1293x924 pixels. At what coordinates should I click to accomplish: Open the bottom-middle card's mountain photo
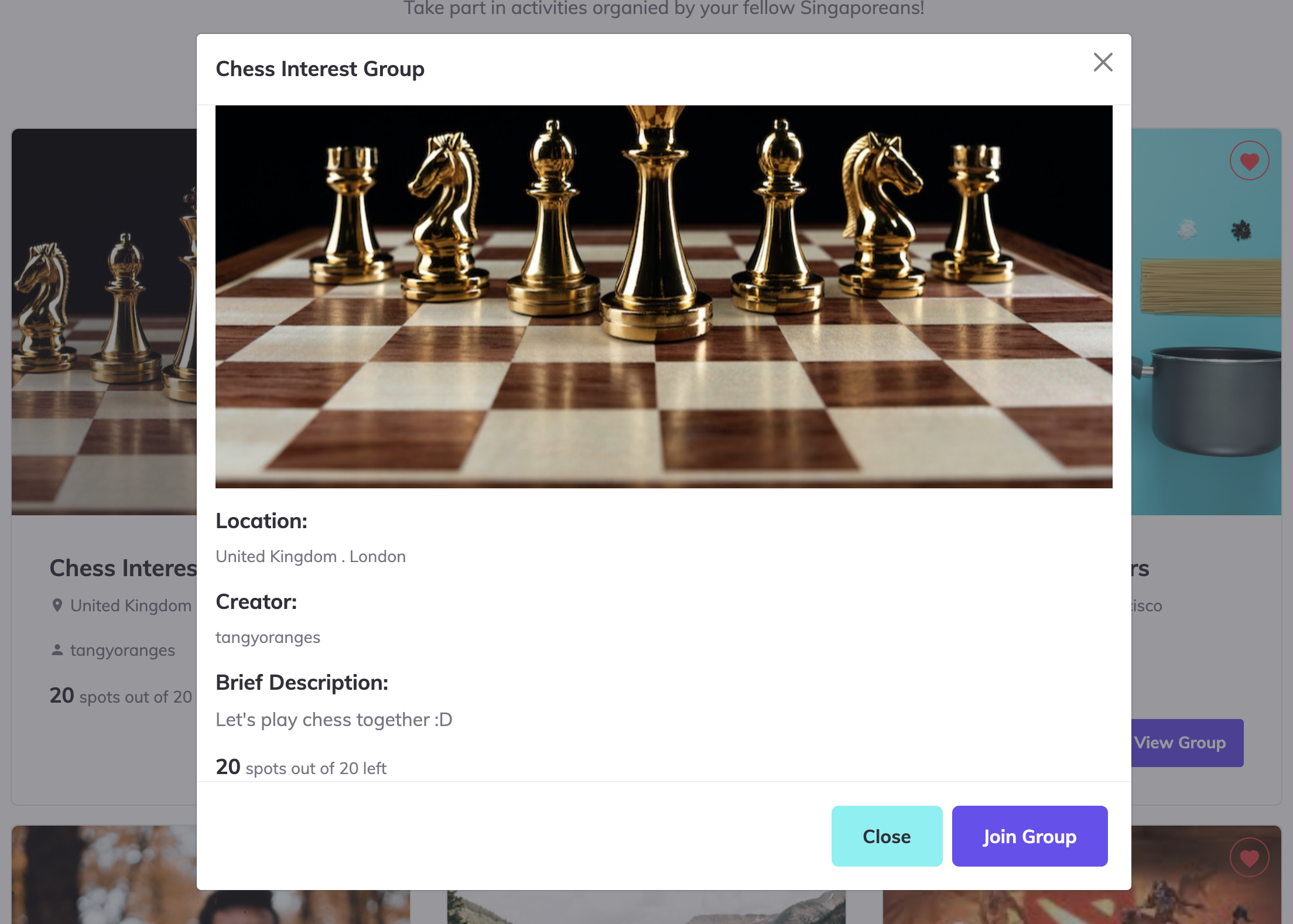coord(646,908)
